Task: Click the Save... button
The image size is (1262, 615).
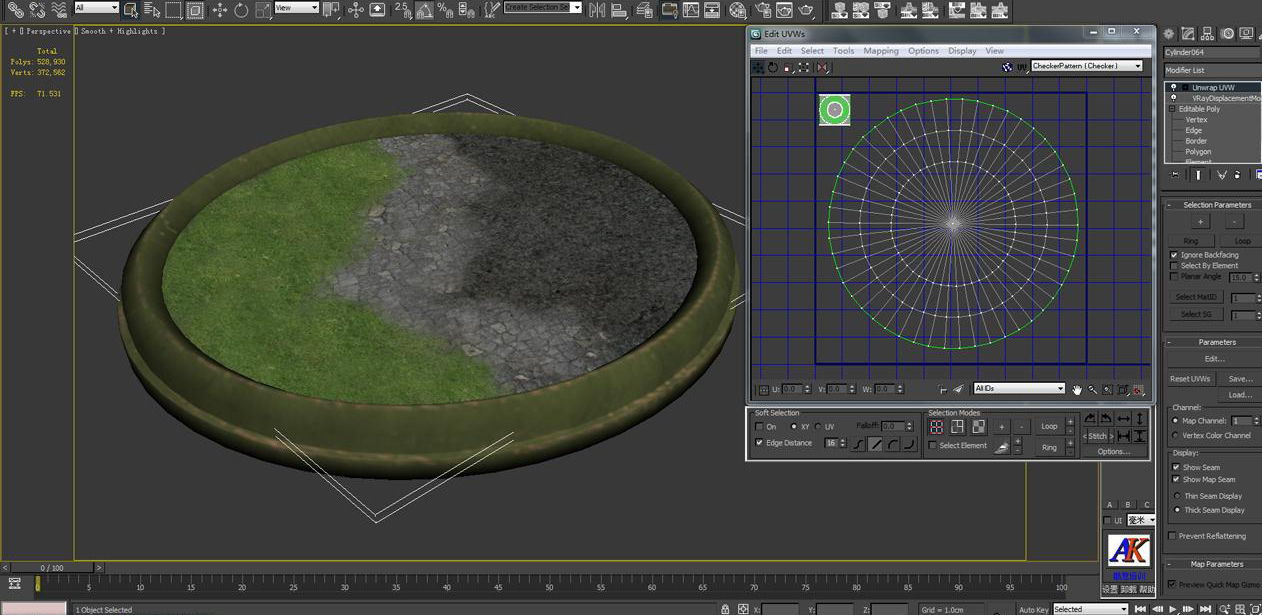Action: tap(1240, 379)
